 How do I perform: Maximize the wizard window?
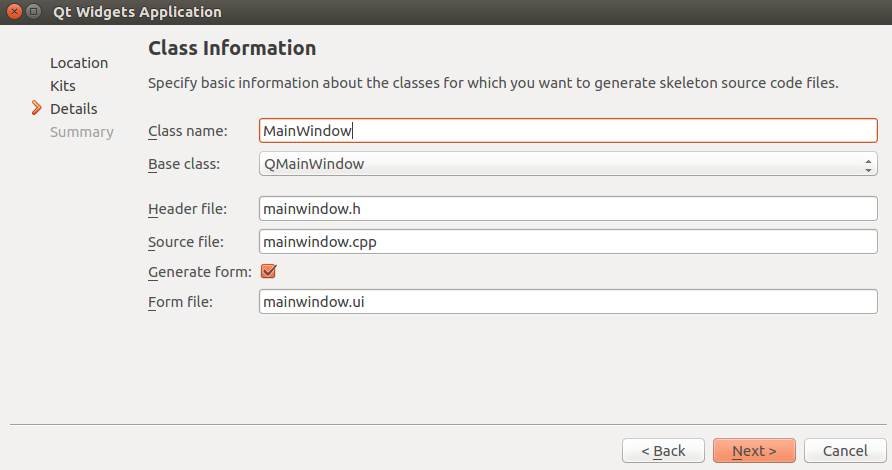pyautogui.click(x=52, y=12)
